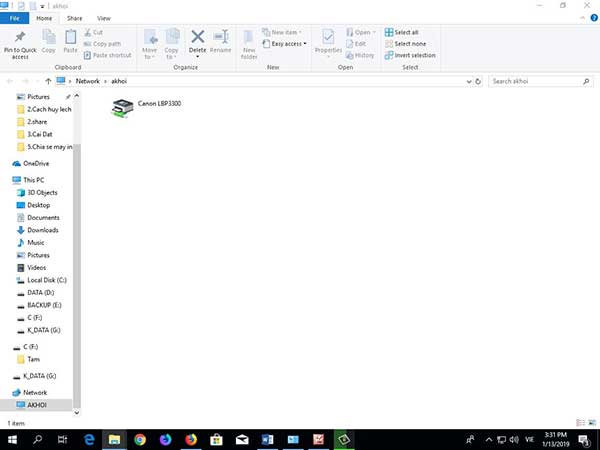The height and width of the screenshot is (450, 600).
Task: Click the Delete X icon
Action: 197,37
